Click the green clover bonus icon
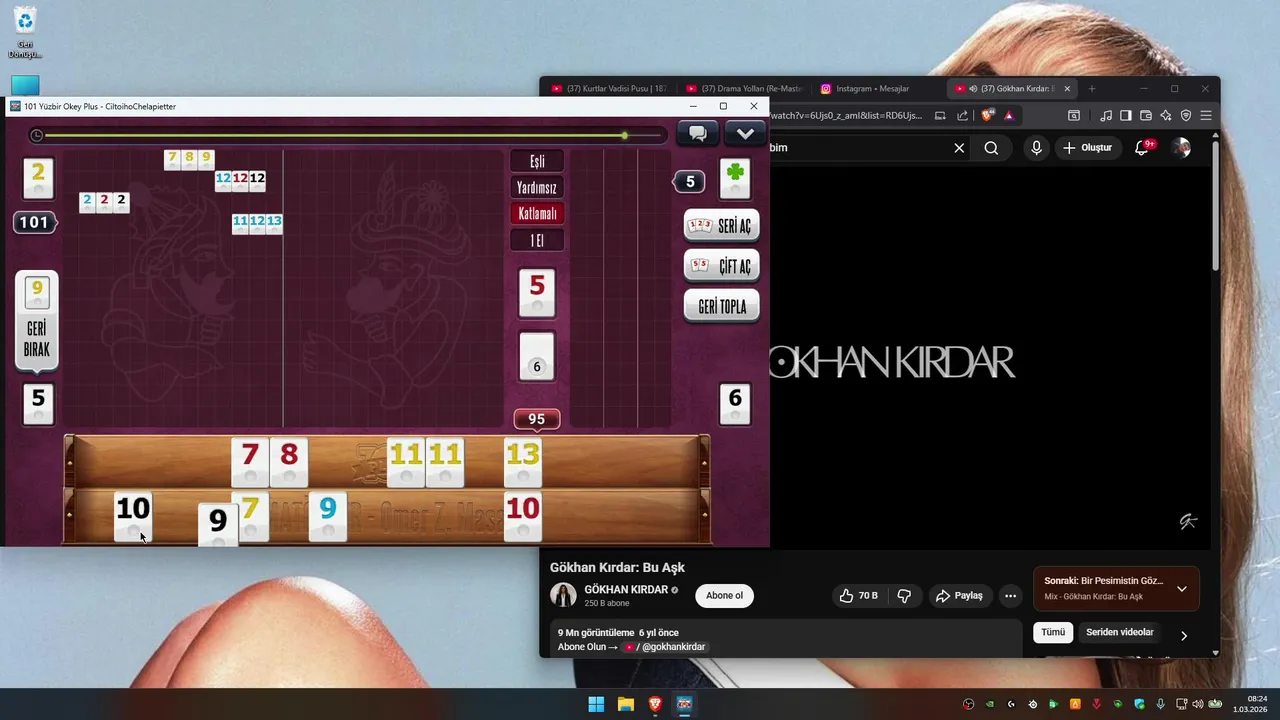Screen dimensions: 1280x720 (x=735, y=179)
